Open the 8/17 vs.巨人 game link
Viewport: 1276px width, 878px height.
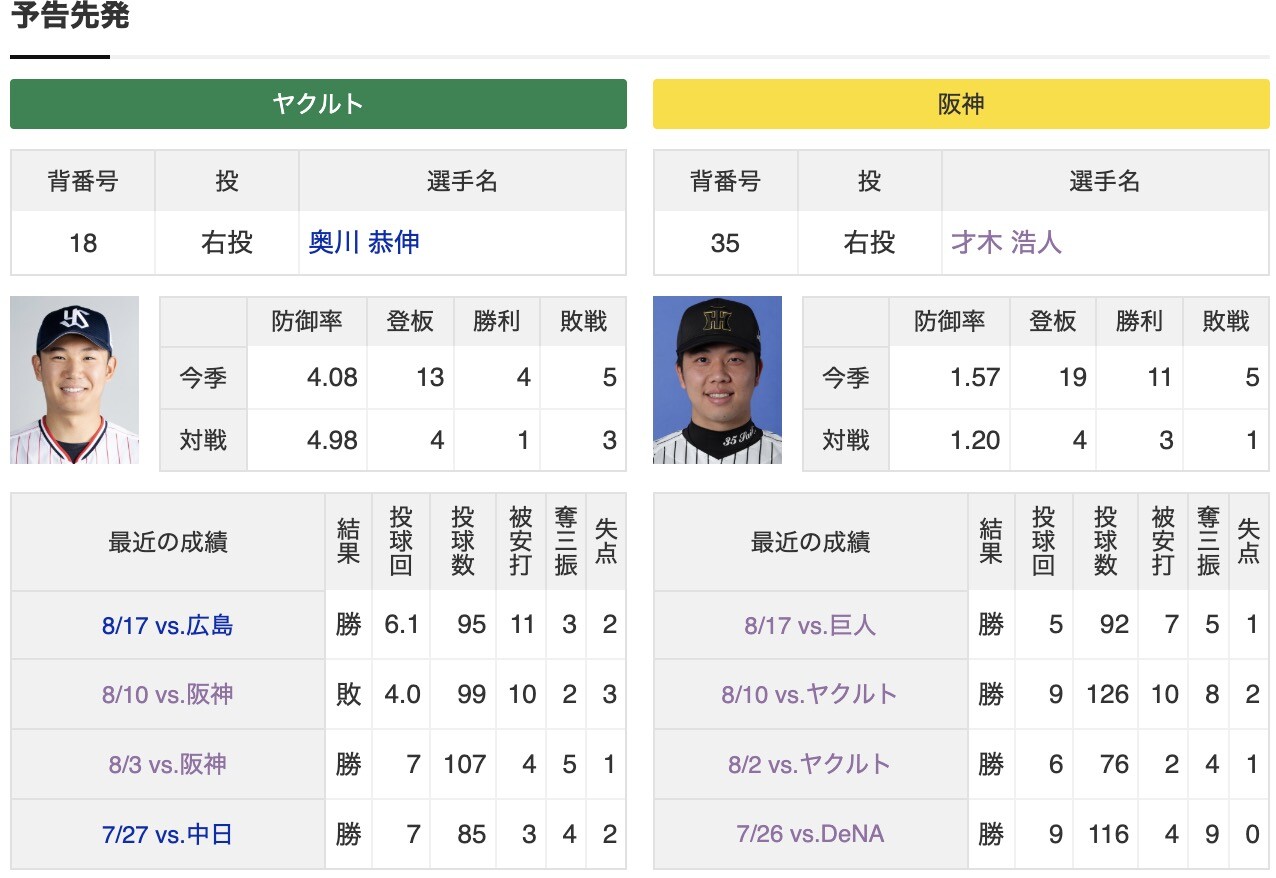coord(810,626)
